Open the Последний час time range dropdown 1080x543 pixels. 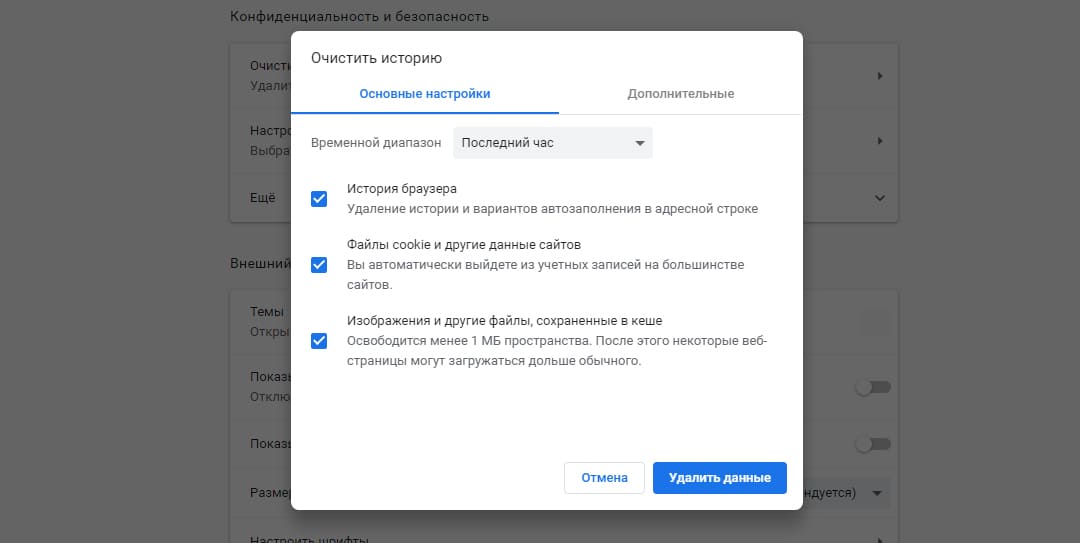[552, 143]
